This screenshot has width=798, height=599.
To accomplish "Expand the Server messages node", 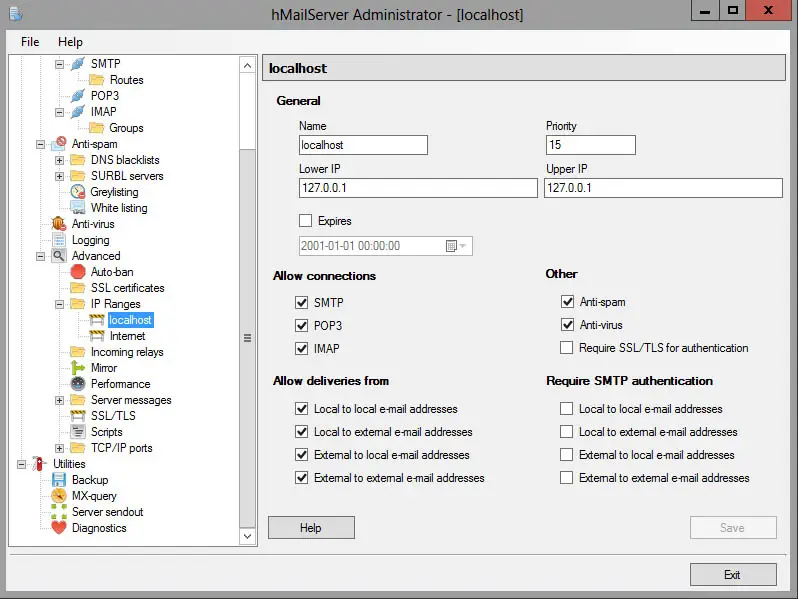I will point(60,400).
